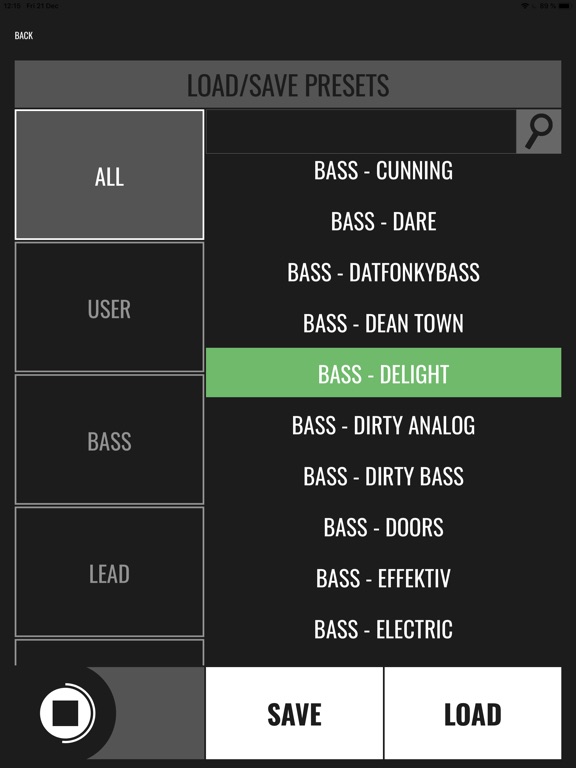Open the BASS category filter
Screen dimensions: 576x768
[109, 439]
